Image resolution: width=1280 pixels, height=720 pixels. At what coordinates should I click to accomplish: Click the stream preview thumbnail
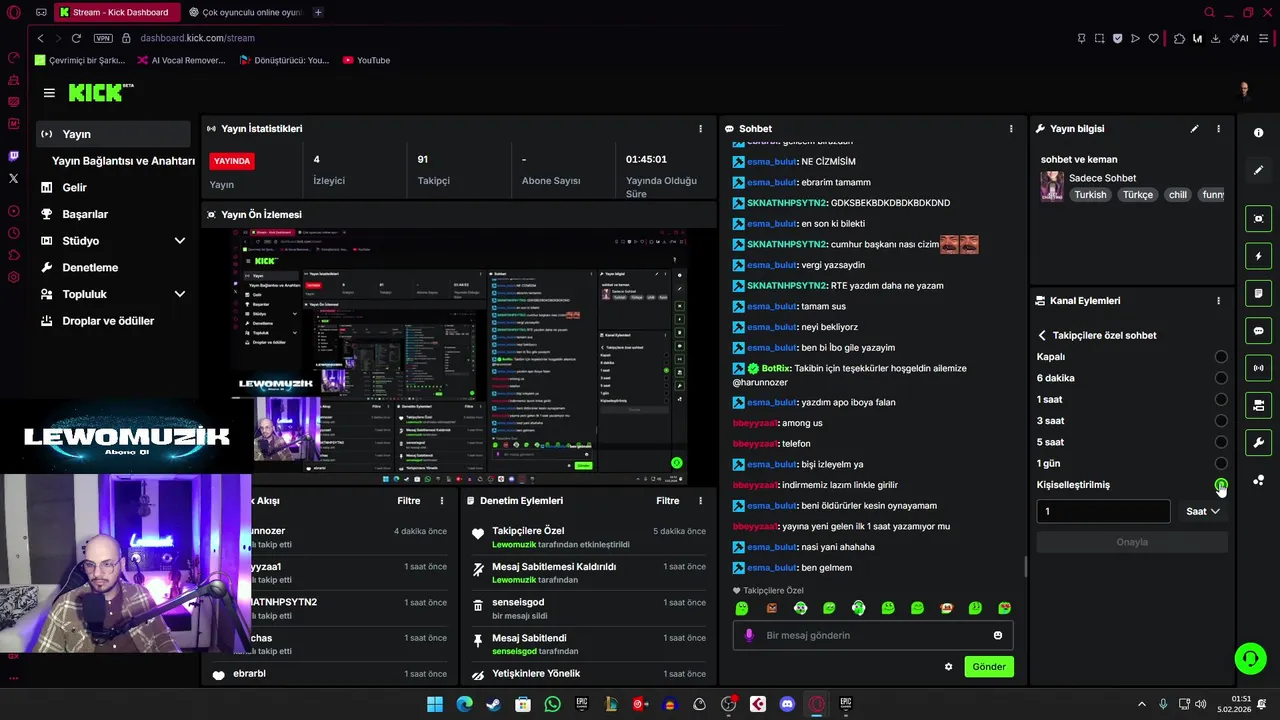click(459, 358)
